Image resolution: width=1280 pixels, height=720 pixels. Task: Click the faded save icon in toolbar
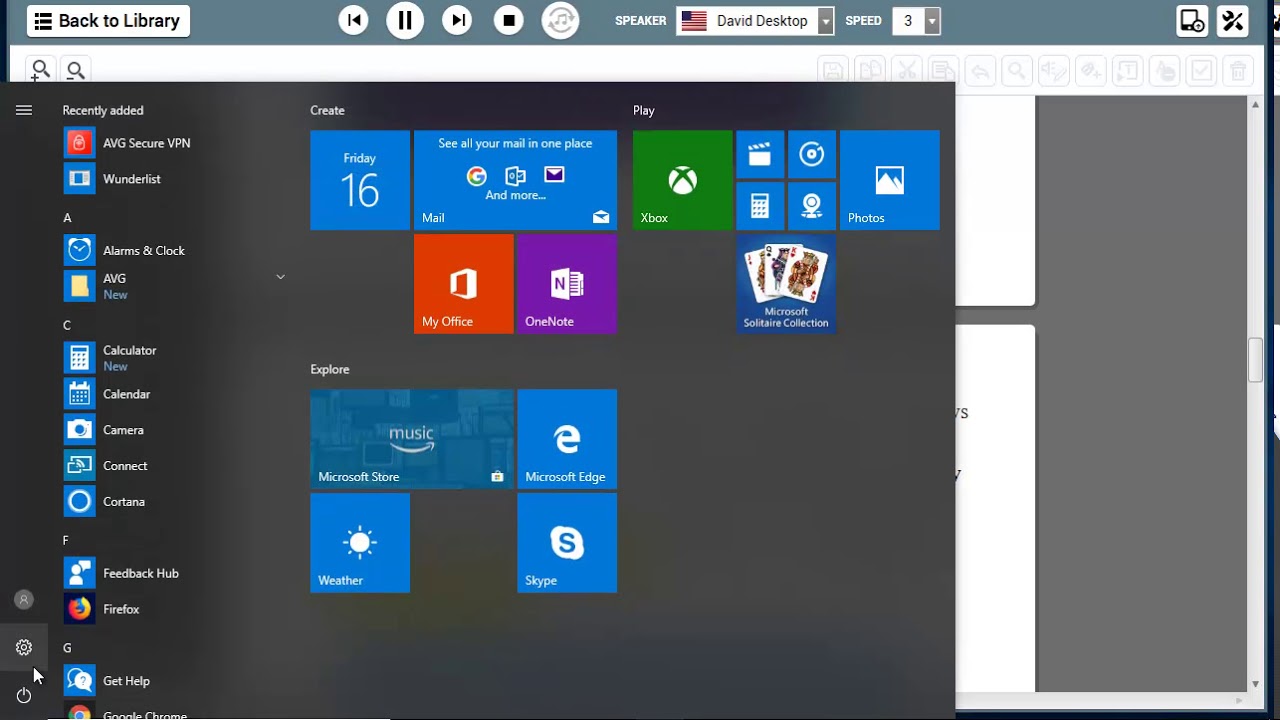[x=834, y=70]
